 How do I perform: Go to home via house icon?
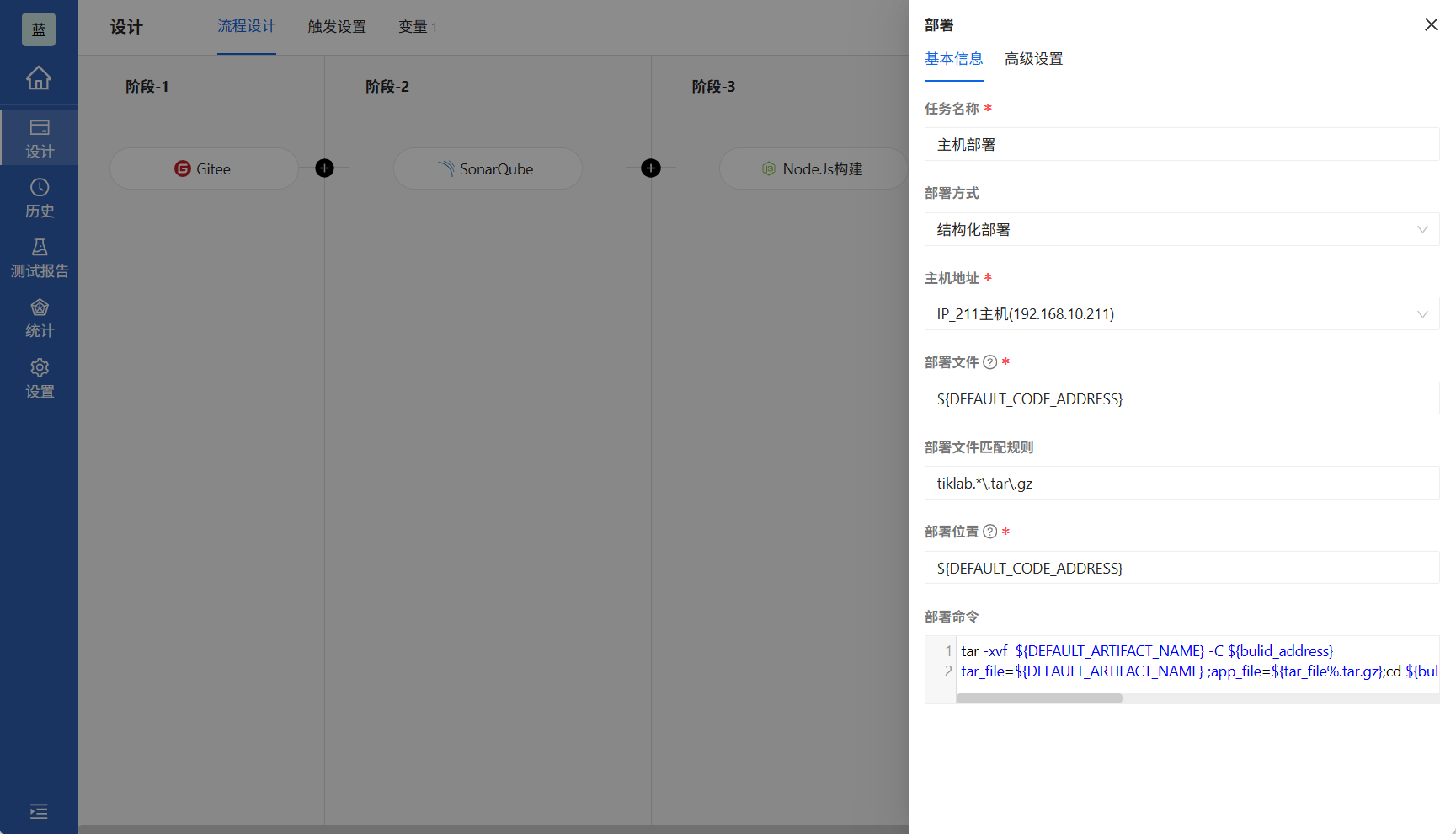39,78
